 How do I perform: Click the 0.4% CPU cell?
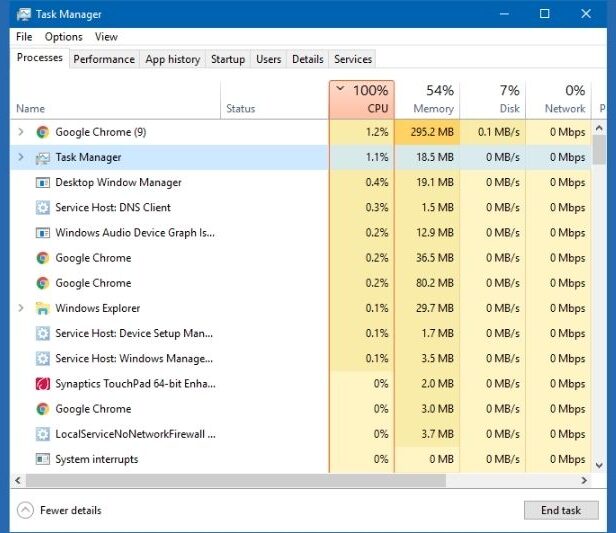362,183
